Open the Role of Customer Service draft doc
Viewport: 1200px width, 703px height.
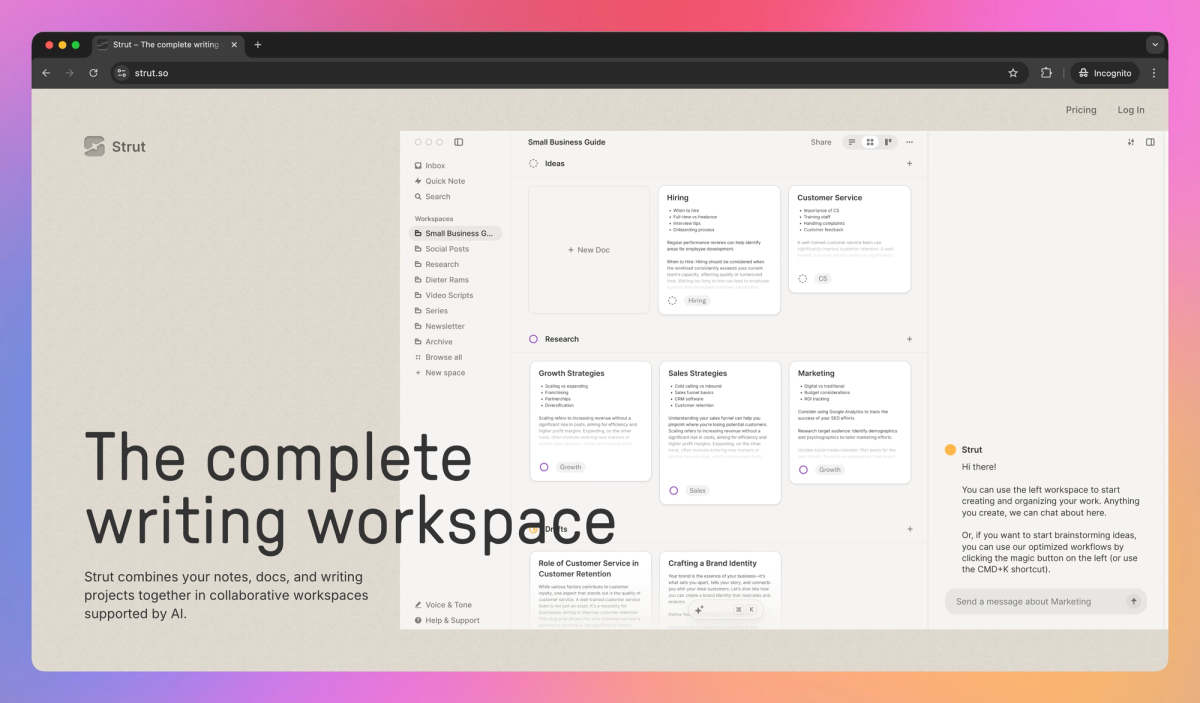[589, 590]
